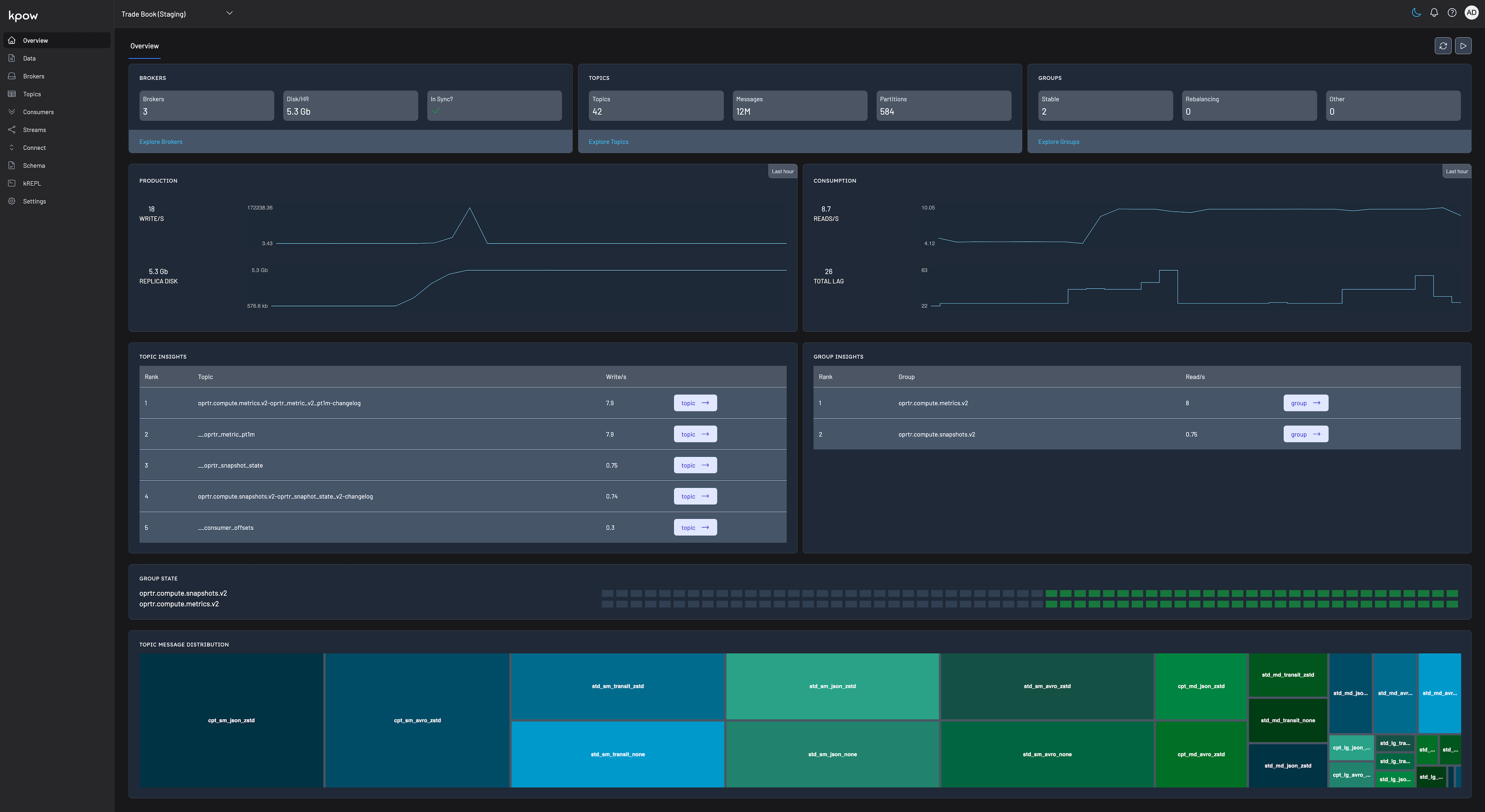1485x812 pixels.
Task: Select the std_sm_transit_none treemap tile
Action: [x=618, y=754]
